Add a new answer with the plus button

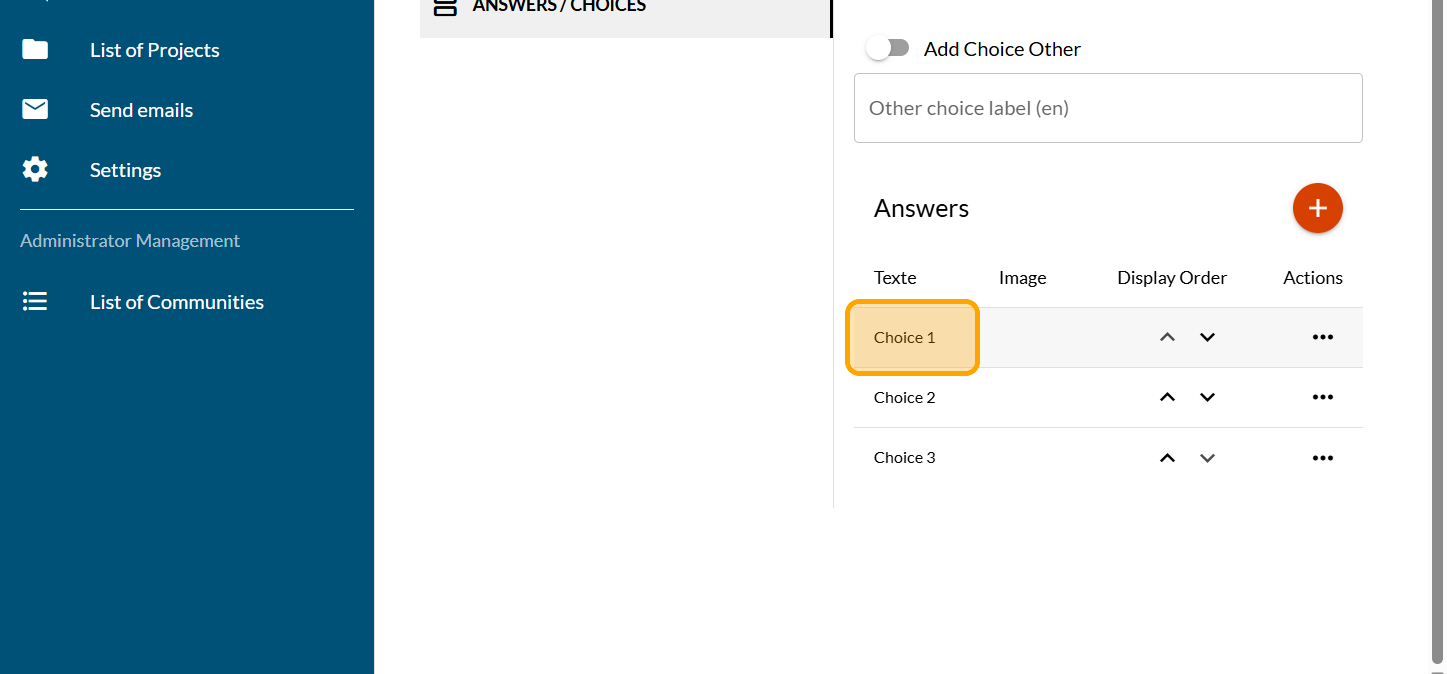1317,208
